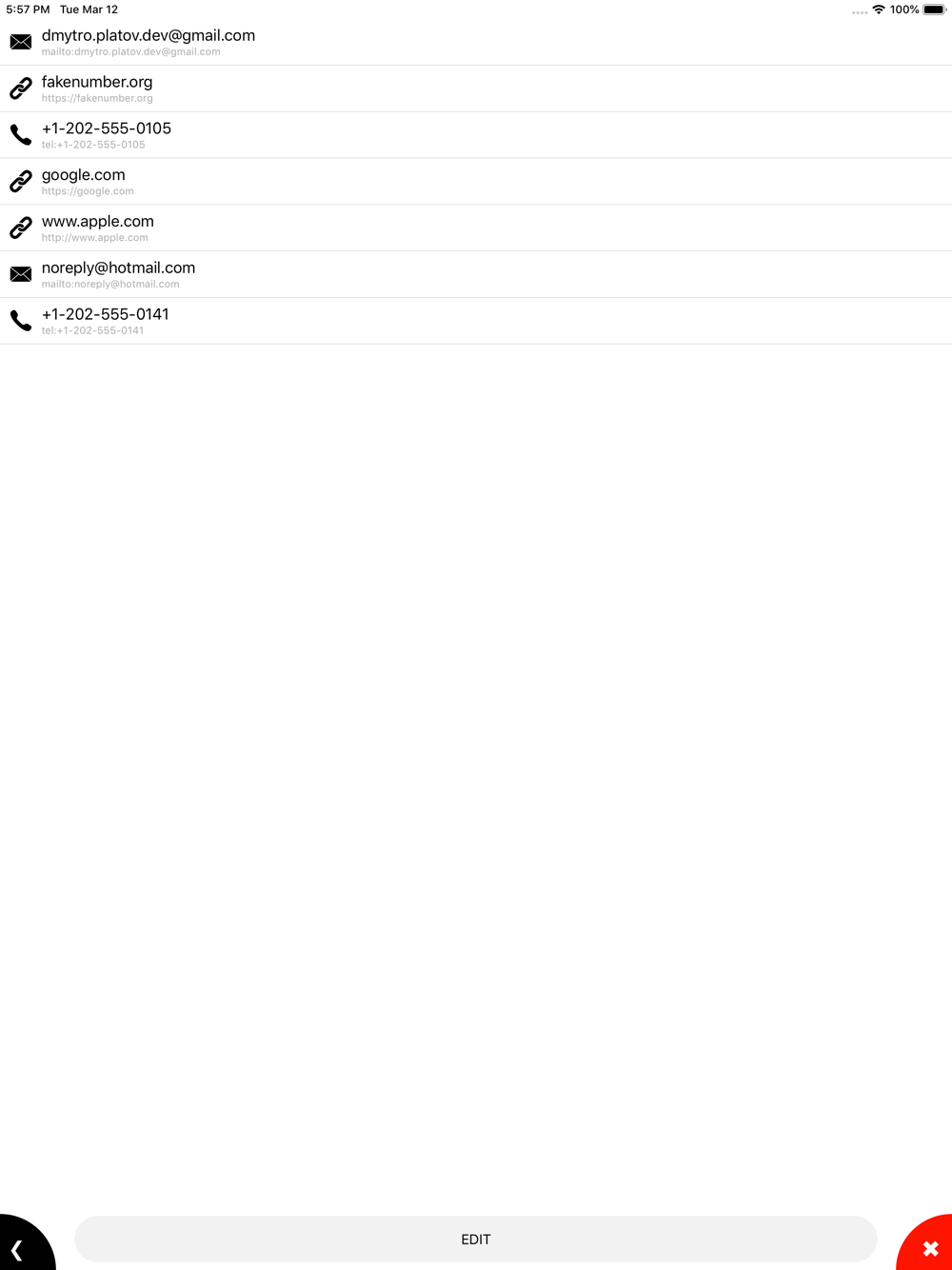Tap the envelope icon beside dmytro.platov.dev@gmail.com

coord(21,42)
